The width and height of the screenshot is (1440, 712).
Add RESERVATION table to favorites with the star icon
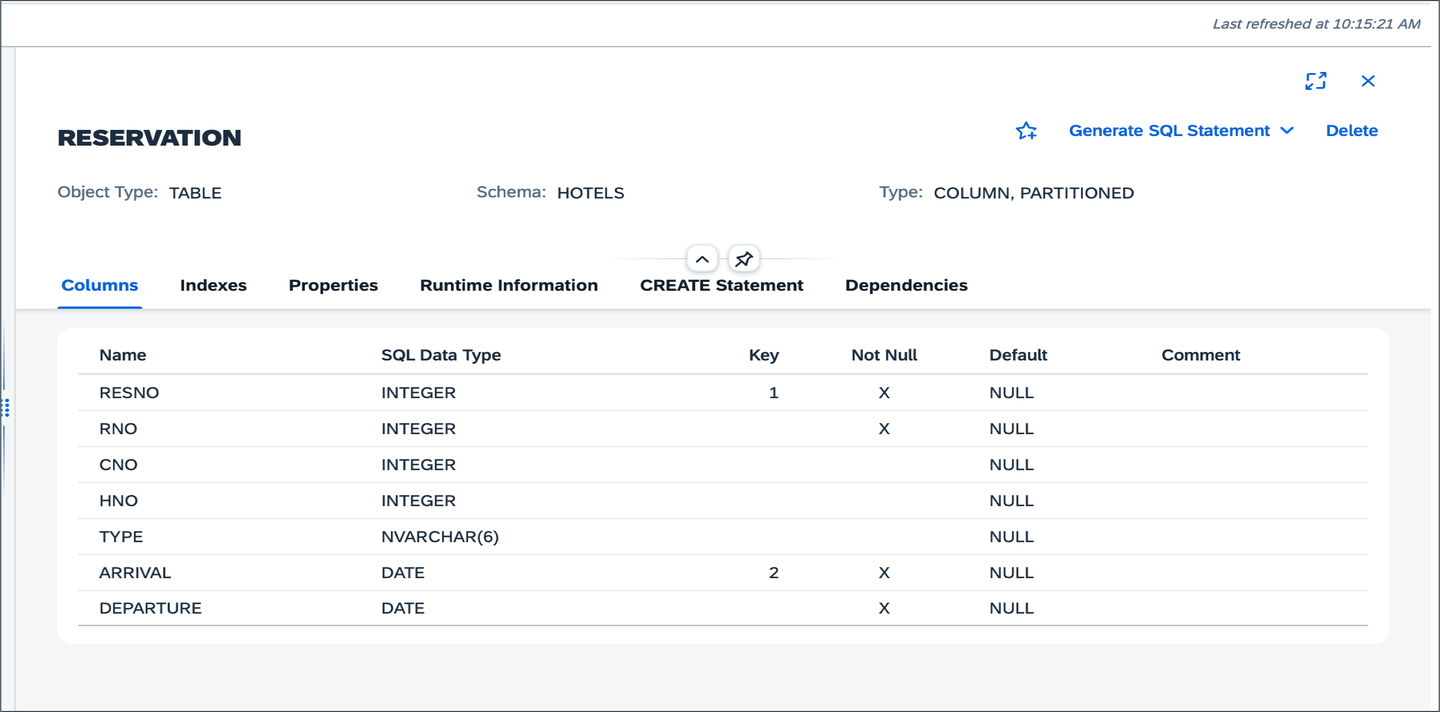click(1026, 131)
